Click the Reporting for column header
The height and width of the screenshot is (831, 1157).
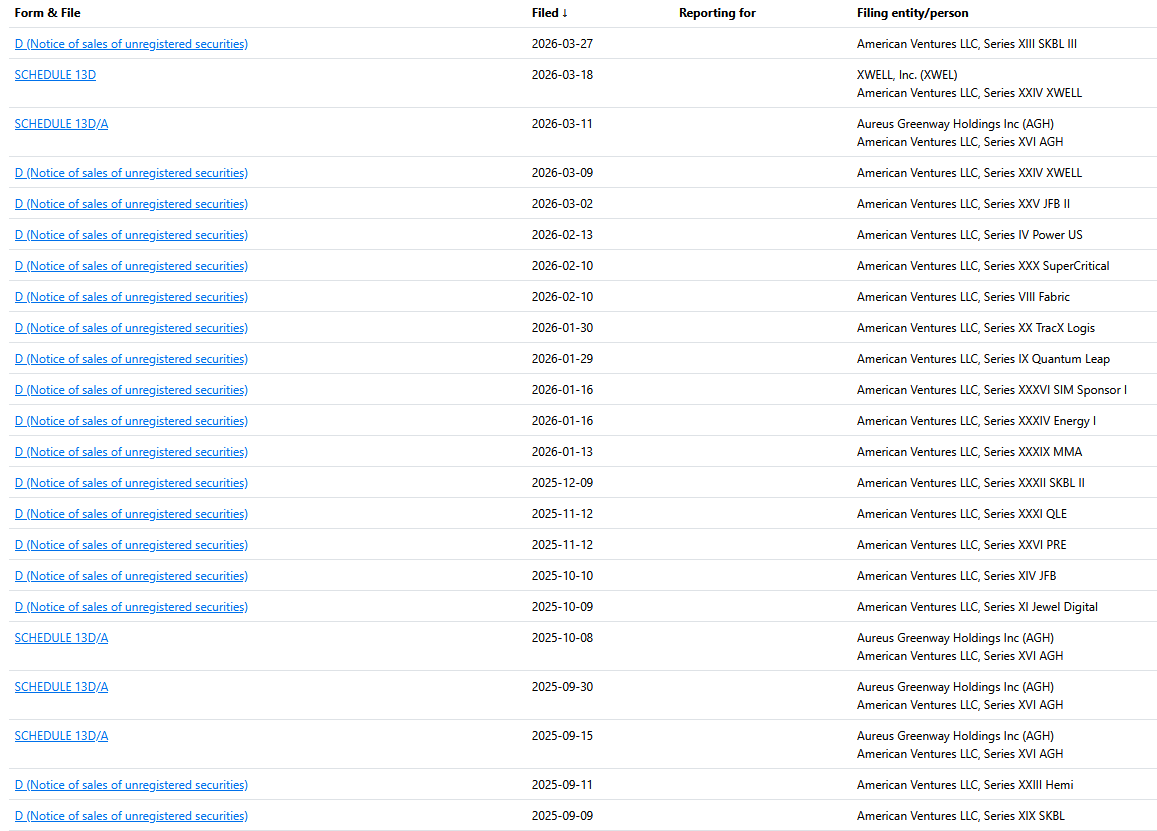pyautogui.click(x=717, y=13)
